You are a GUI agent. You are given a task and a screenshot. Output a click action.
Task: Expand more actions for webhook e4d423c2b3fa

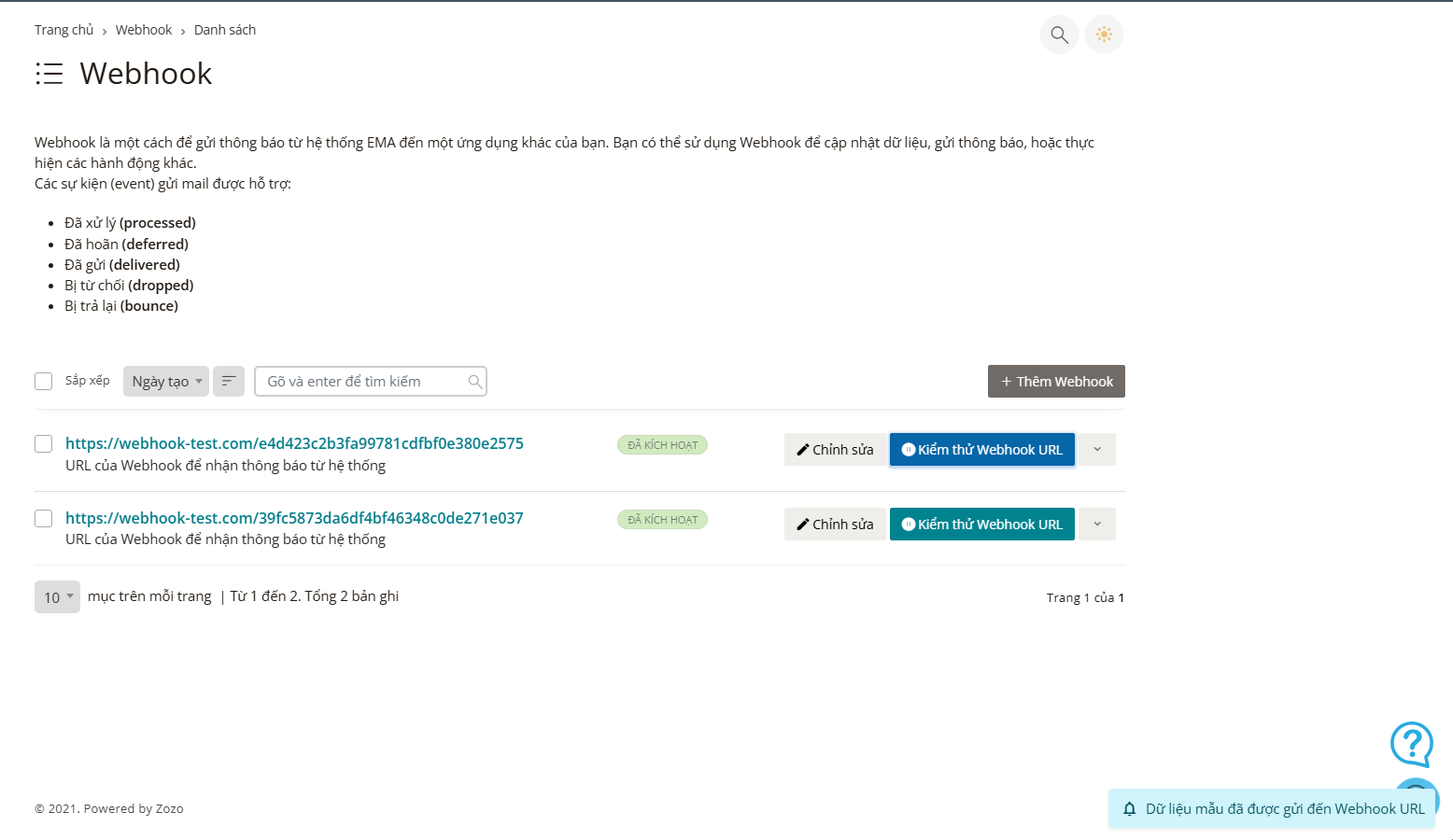1097,449
